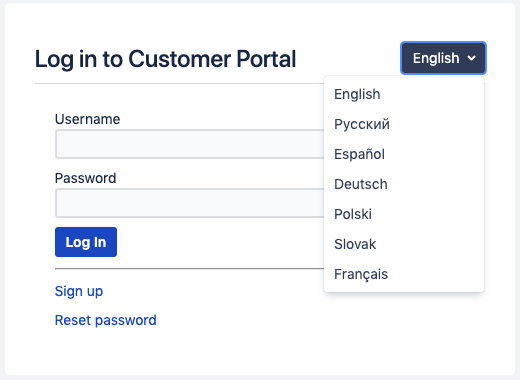Click the Log in to Customer Portal heading
This screenshot has height=380, width=520.
tap(165, 59)
